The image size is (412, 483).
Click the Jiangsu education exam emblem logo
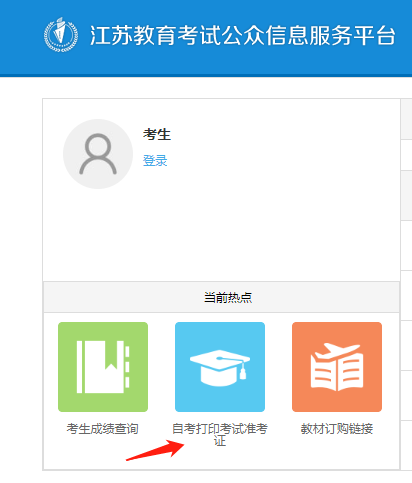coord(61,35)
